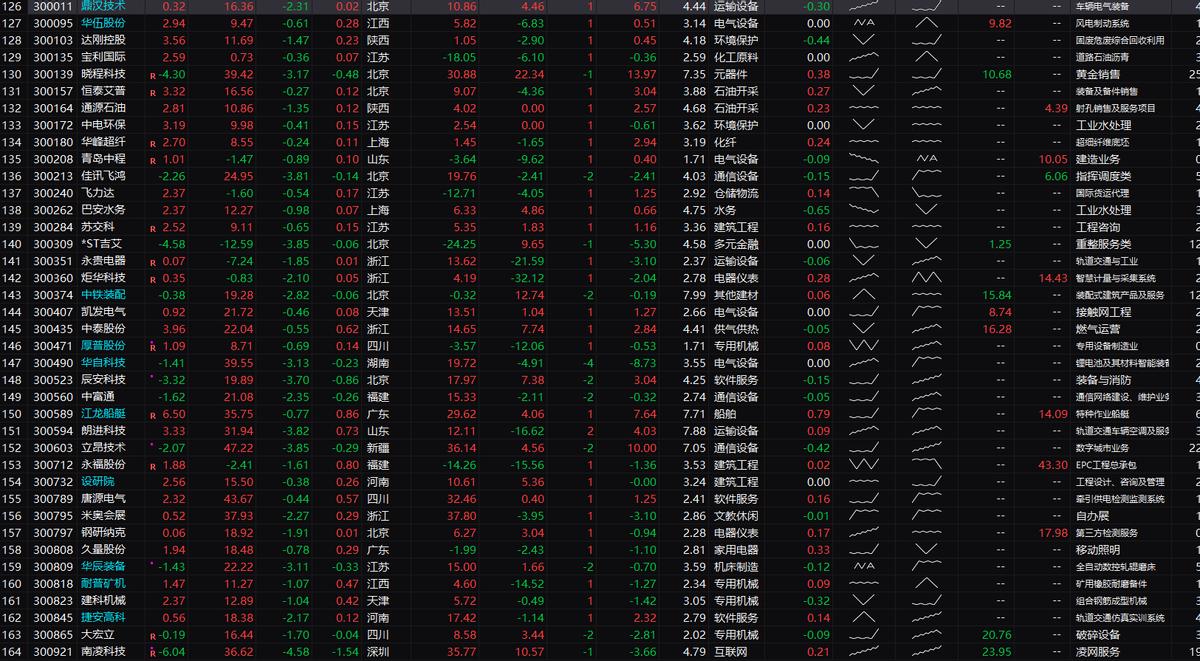1200x661 pixels.
Task: Select stock 久量股份
Action: pos(103,550)
